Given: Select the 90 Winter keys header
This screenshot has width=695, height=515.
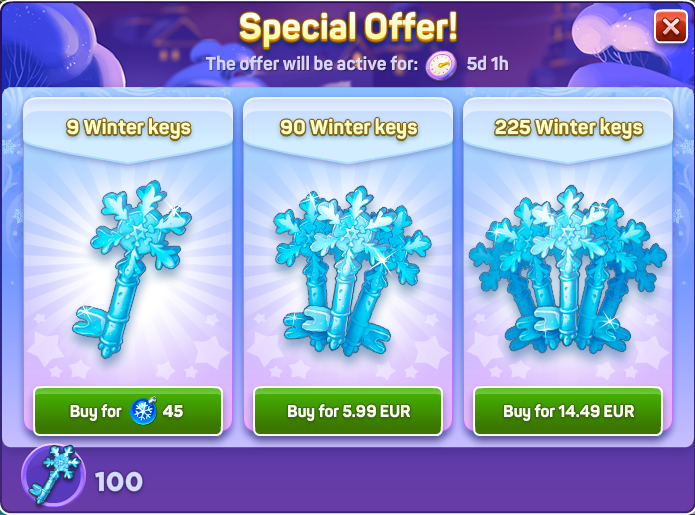Looking at the screenshot, I should (x=348, y=128).
